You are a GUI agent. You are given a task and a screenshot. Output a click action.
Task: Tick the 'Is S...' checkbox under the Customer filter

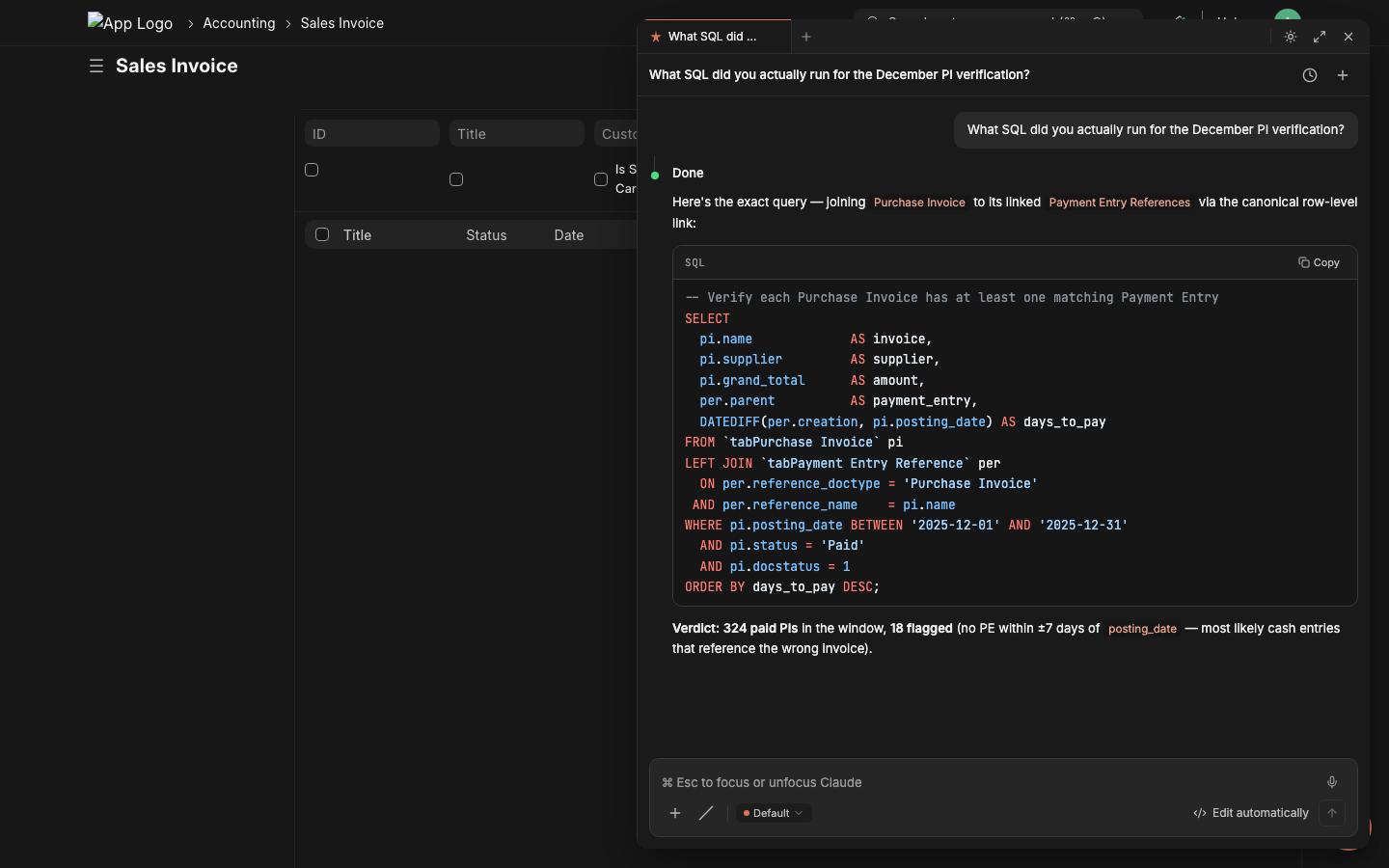601,179
